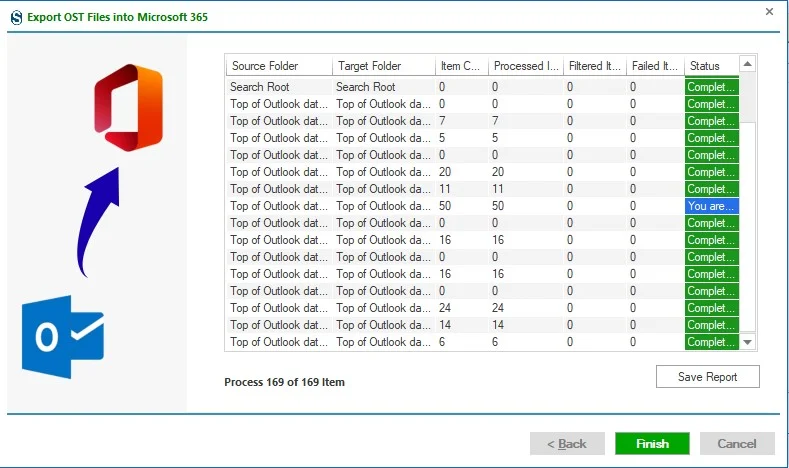Click the processed cell showing 20
789x468 pixels.
click(x=526, y=172)
